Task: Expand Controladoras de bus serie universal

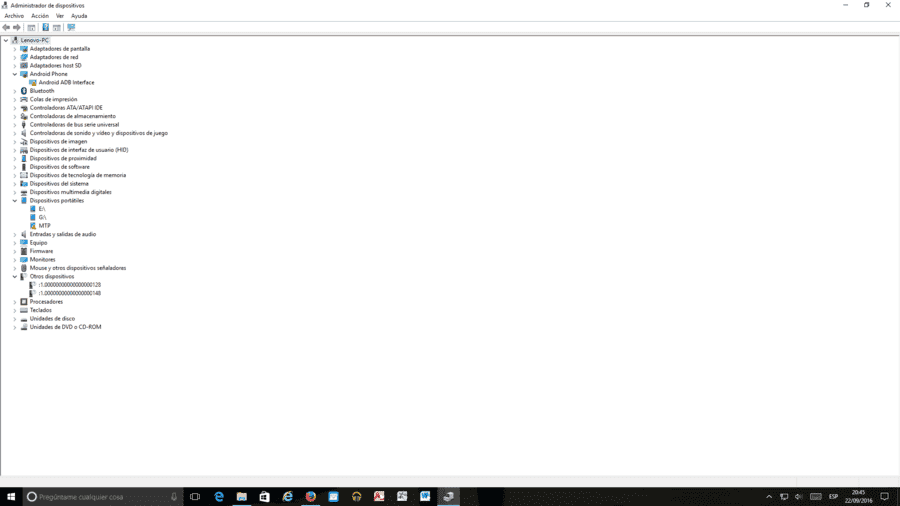Action: [15, 124]
